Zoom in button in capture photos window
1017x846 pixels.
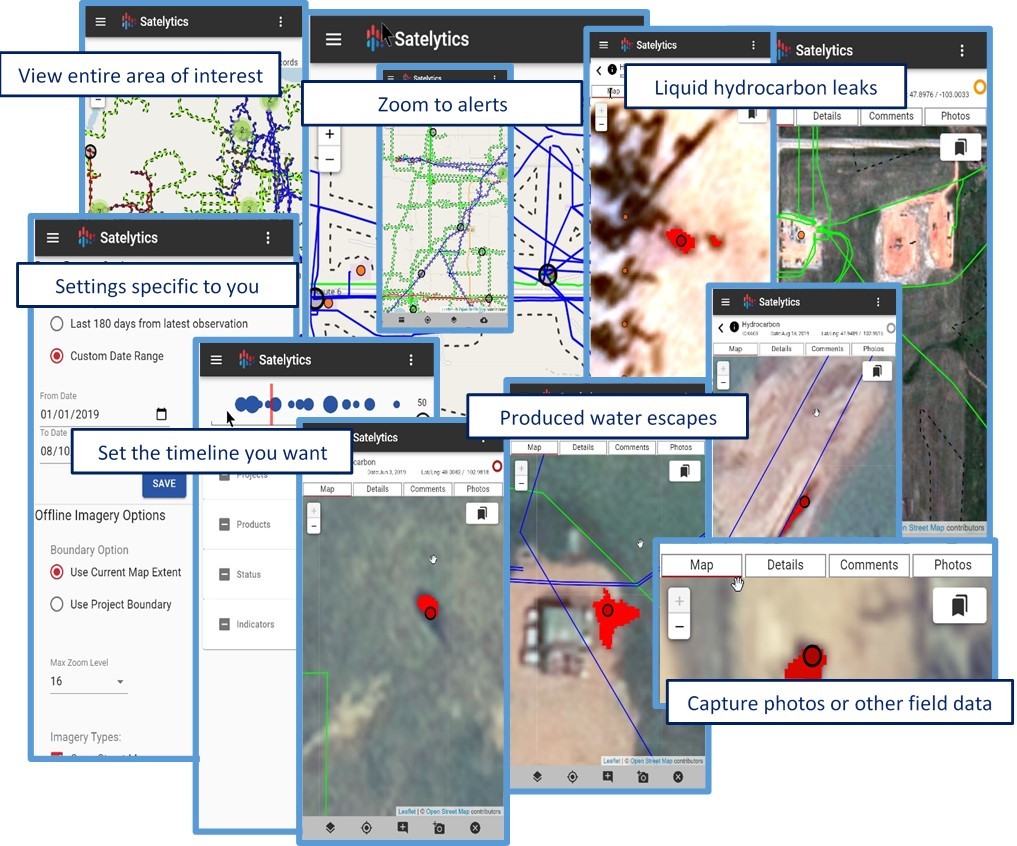coord(679,601)
